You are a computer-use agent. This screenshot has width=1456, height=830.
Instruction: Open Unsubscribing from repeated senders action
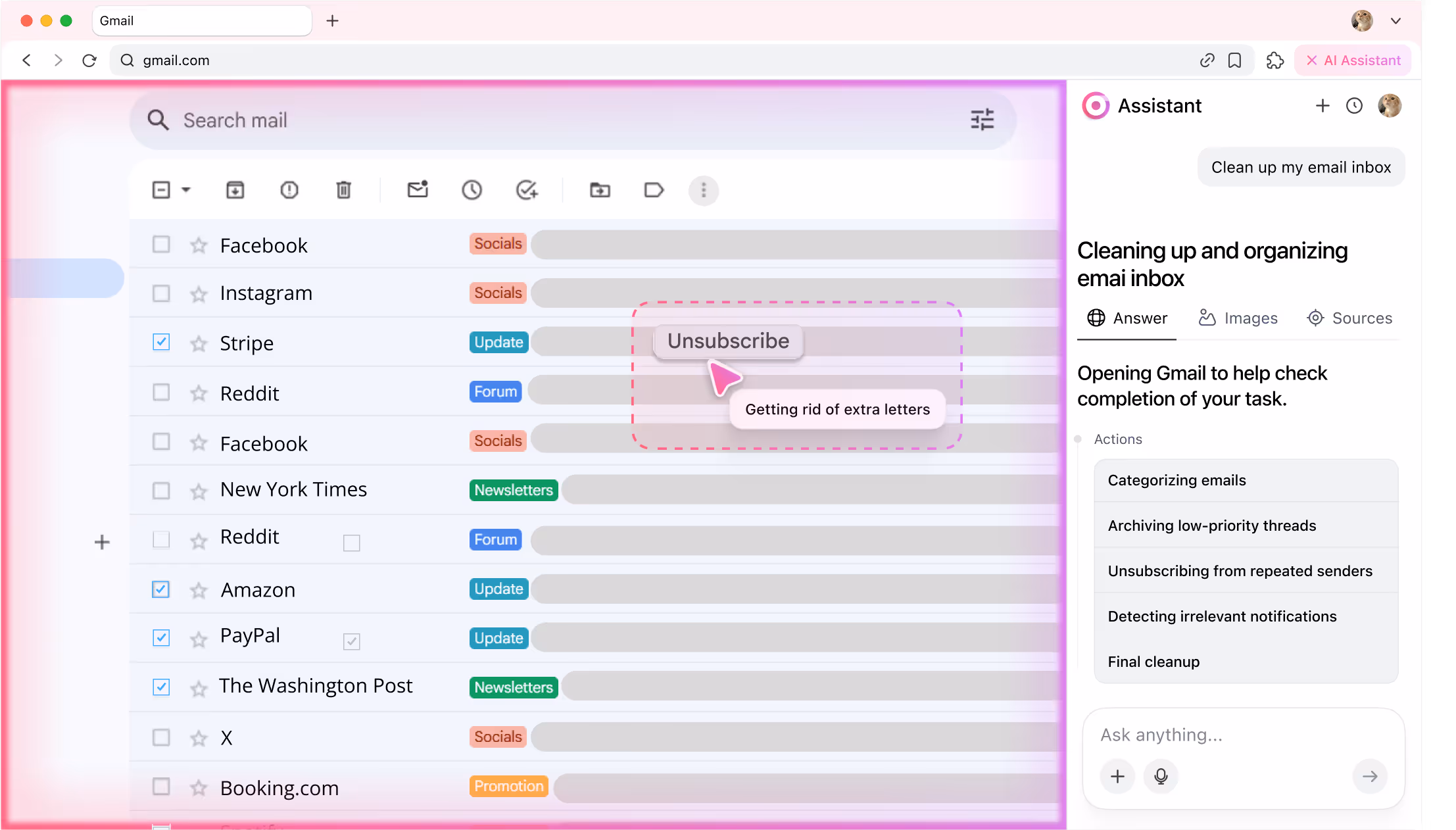pos(1246,571)
